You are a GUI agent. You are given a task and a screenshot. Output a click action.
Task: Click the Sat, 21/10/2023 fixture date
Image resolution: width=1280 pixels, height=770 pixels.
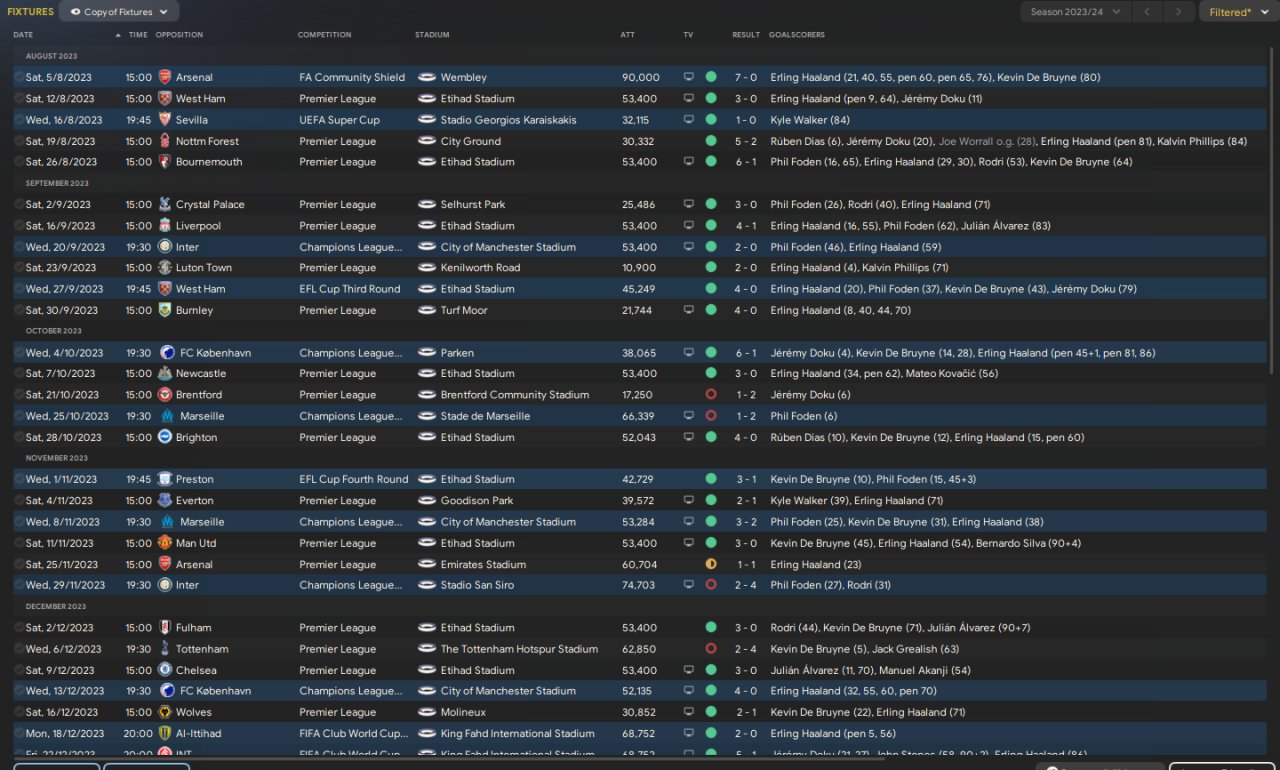63,395
